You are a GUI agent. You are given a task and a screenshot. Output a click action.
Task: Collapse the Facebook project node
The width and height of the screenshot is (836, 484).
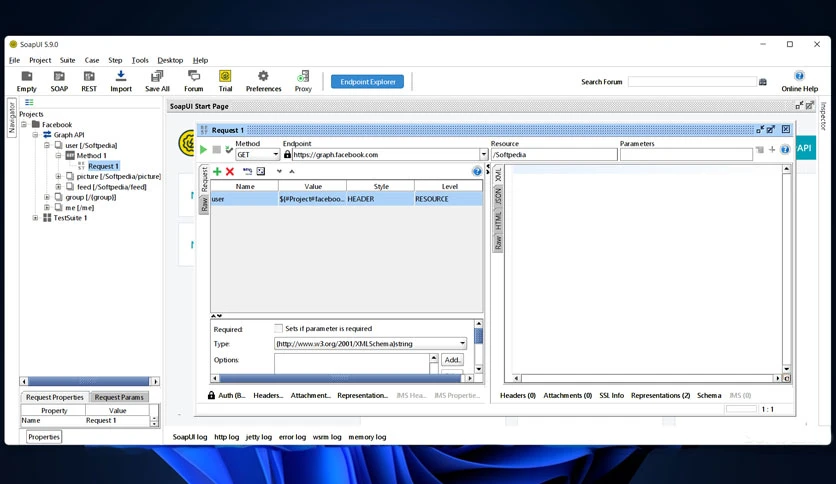tap(24, 124)
